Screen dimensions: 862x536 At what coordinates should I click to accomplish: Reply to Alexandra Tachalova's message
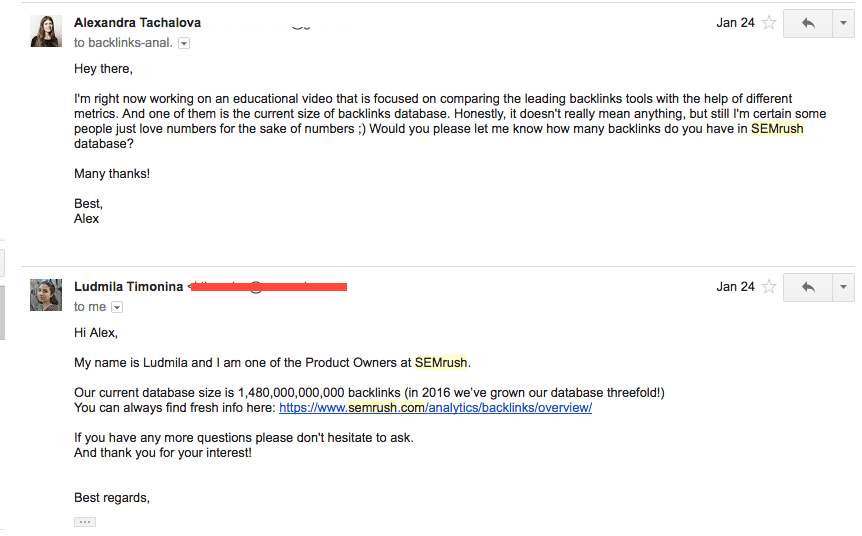pos(808,23)
